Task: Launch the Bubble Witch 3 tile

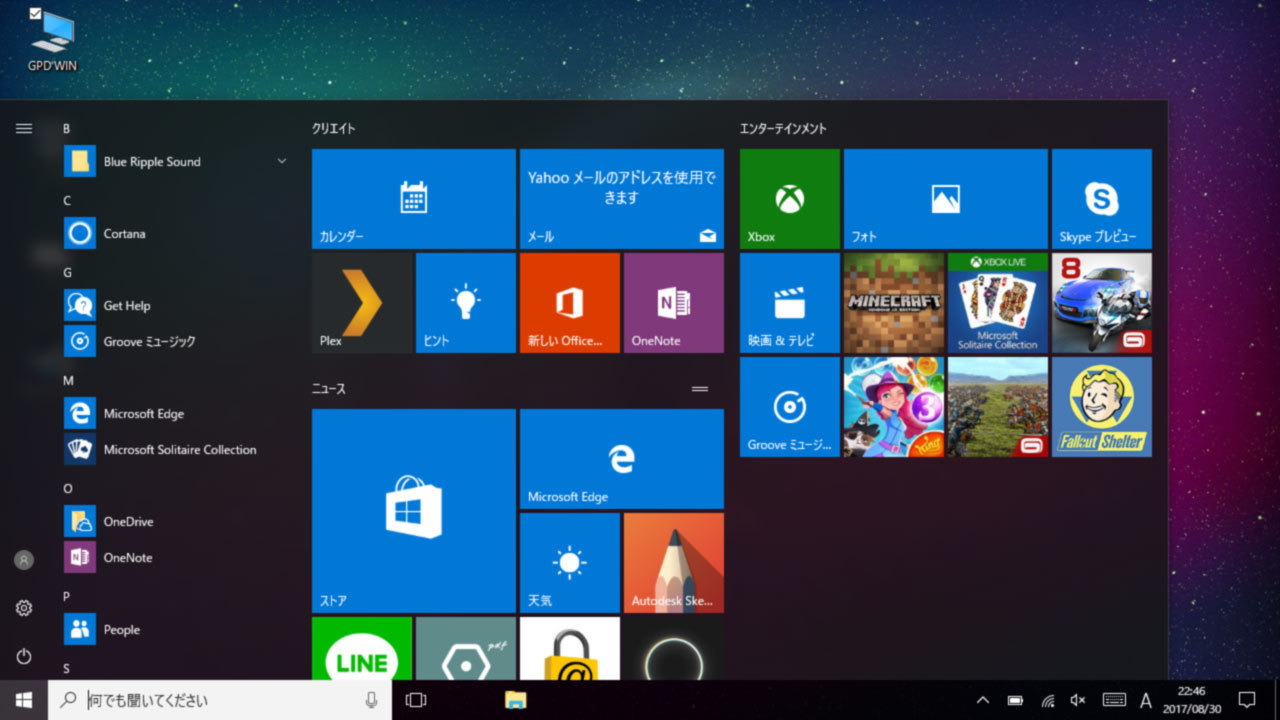Action: (893, 407)
